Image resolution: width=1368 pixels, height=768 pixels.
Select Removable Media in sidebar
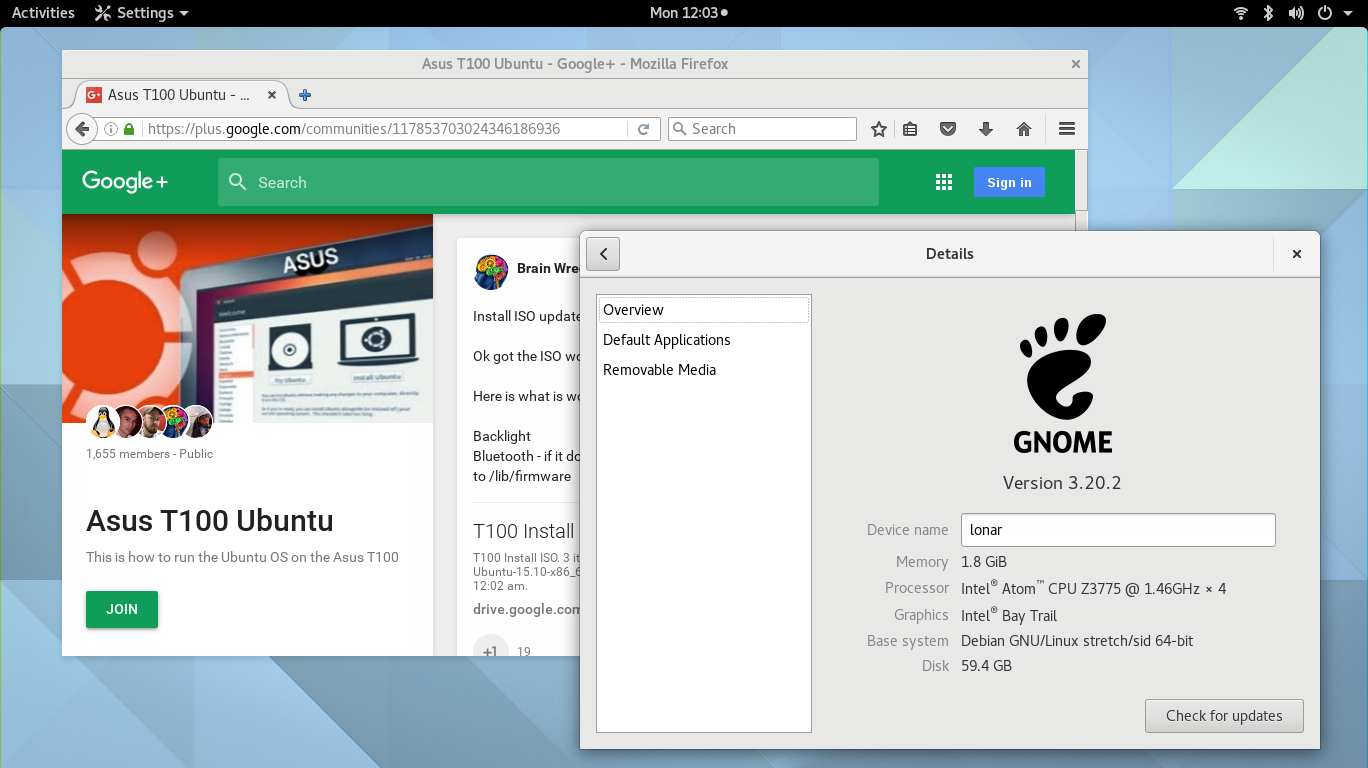pyautogui.click(x=704, y=370)
